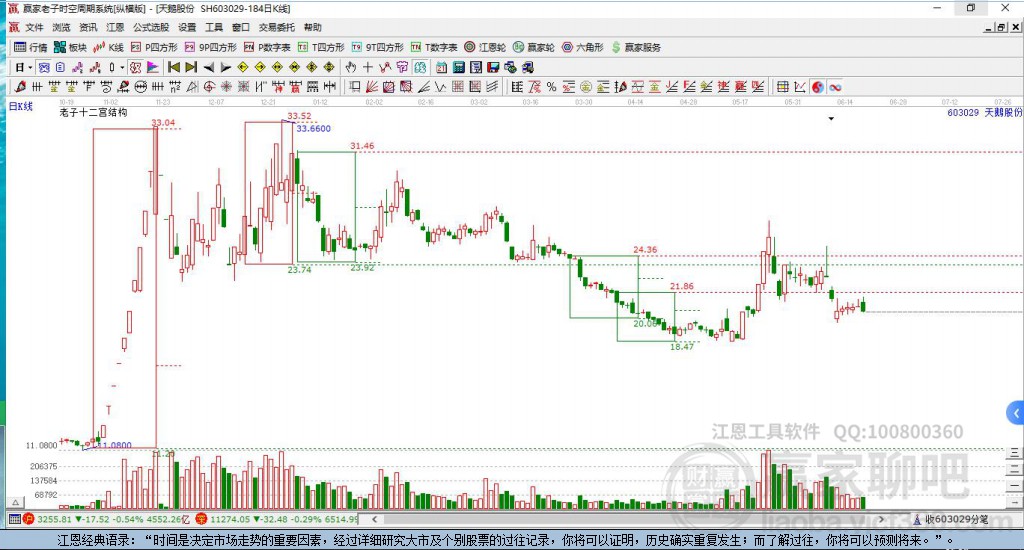Click the colored area chart icon
The width and height of the screenshot is (1024, 550).
tap(153, 67)
